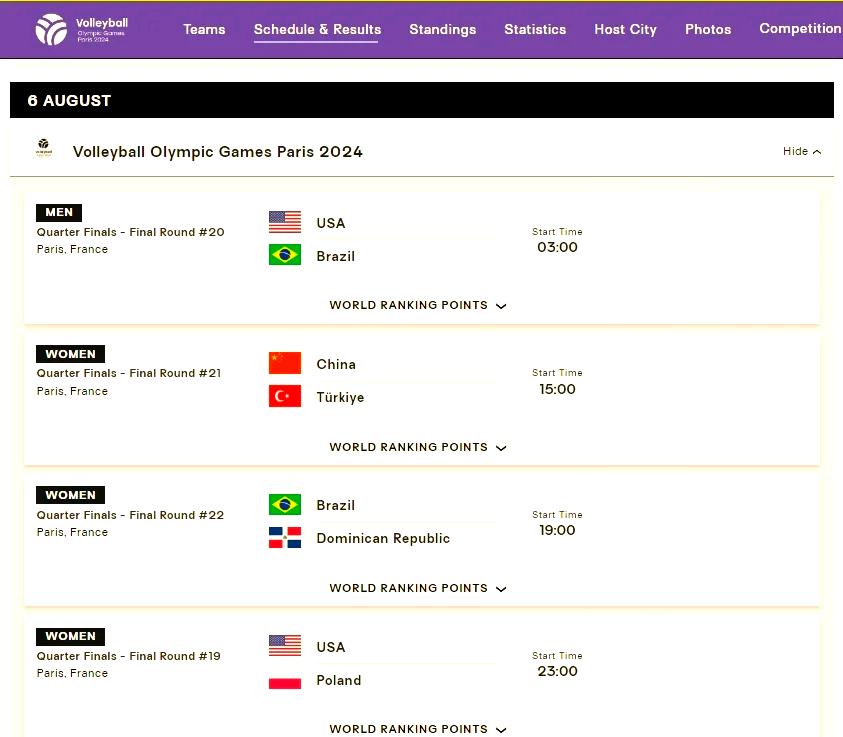Click the Volleyball Olympic Games Paris 2024 logo
This screenshot has height=737, width=843.
(x=82, y=29)
